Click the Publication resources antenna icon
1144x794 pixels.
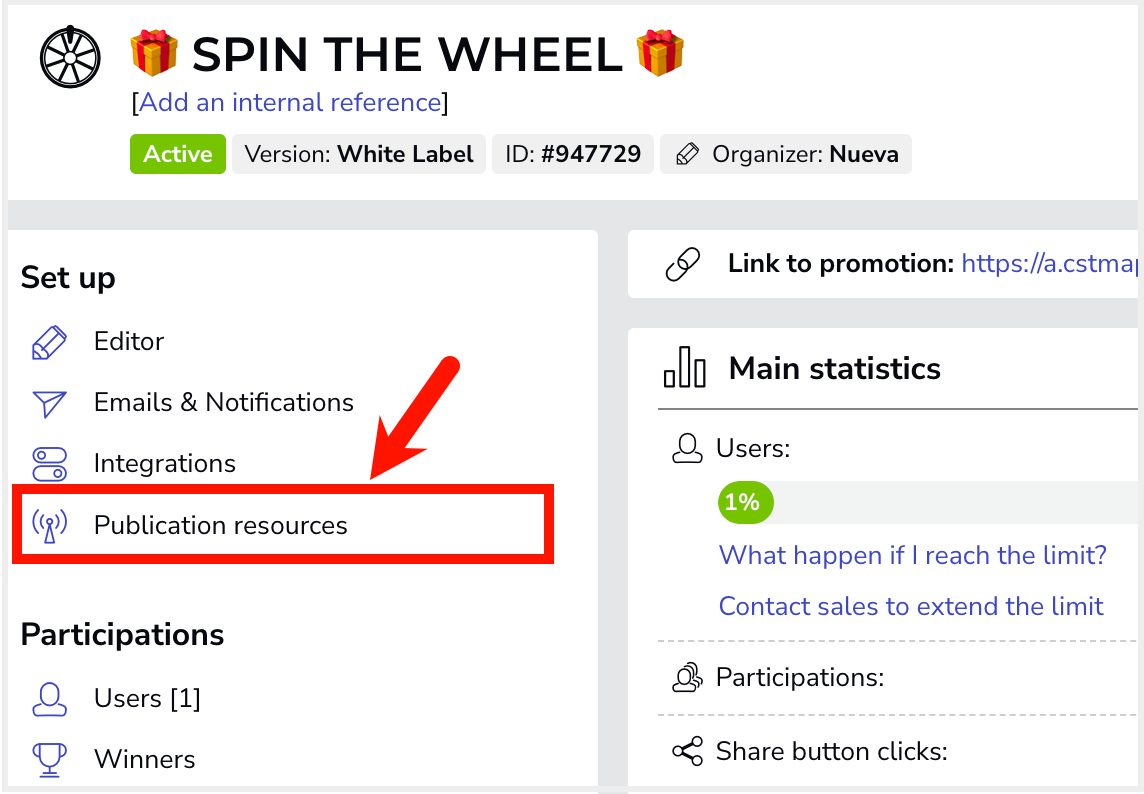click(49, 525)
